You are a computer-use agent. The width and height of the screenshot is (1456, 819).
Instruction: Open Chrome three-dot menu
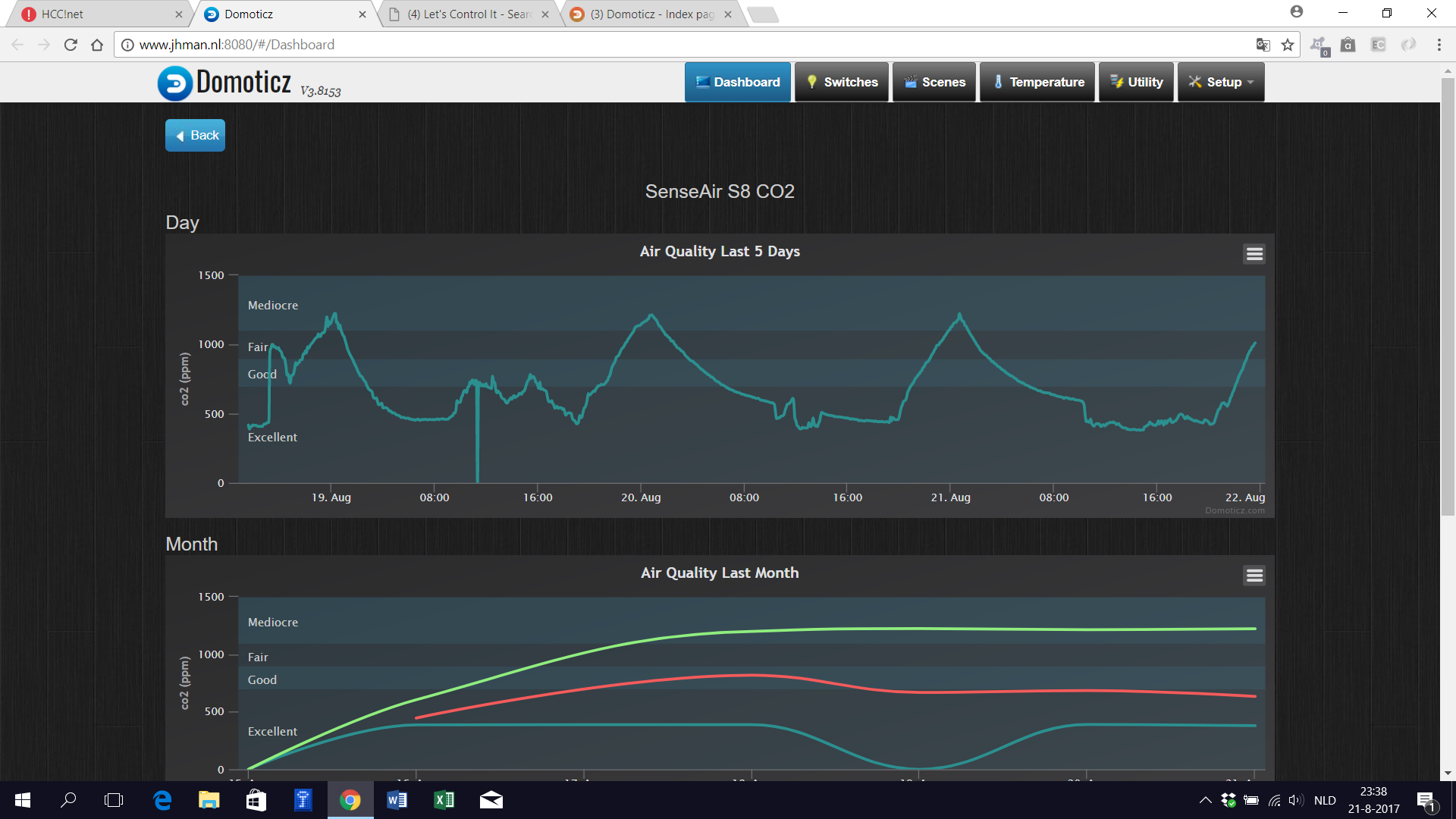pyautogui.click(x=1439, y=45)
